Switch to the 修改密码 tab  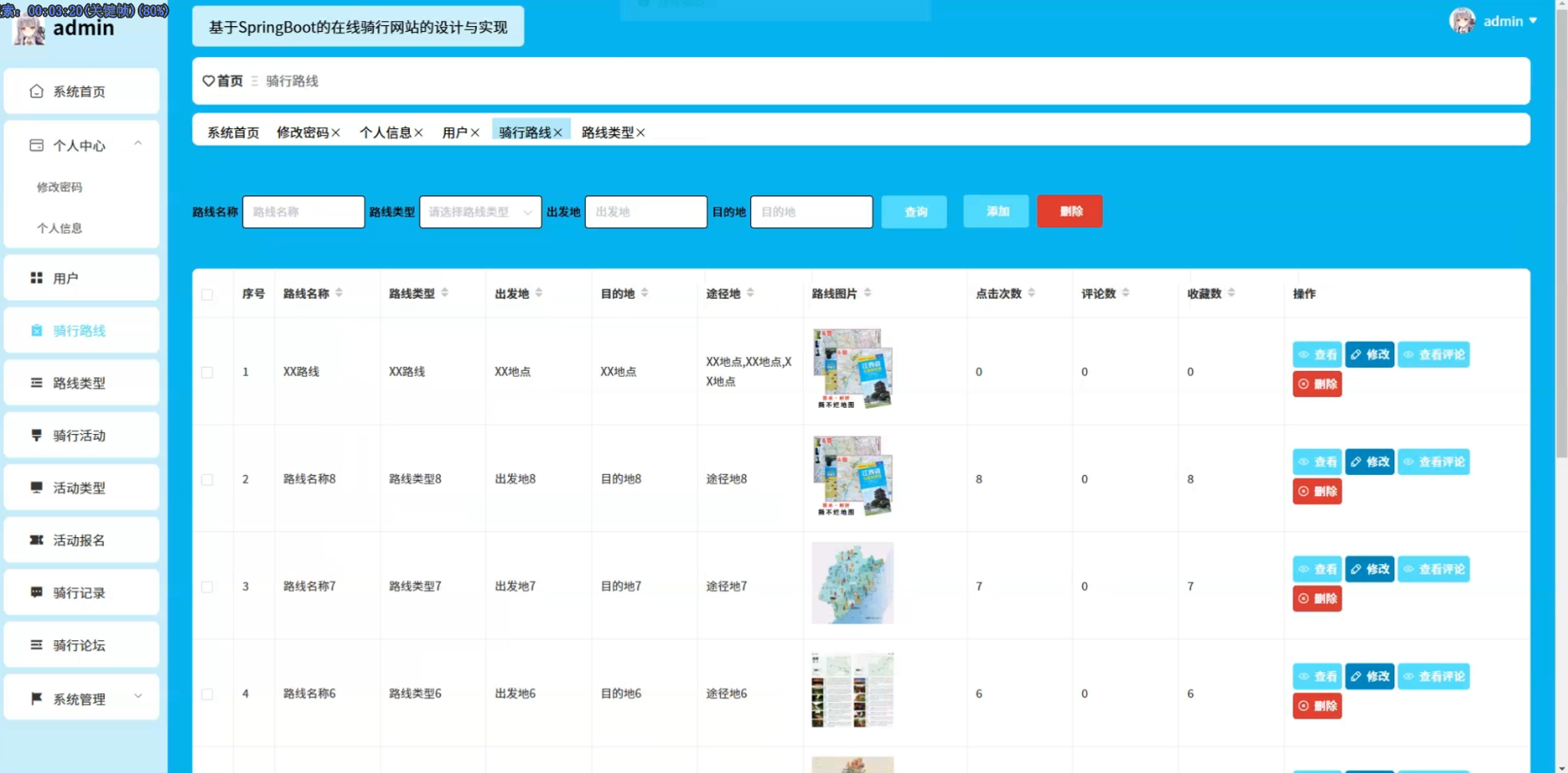(x=303, y=133)
